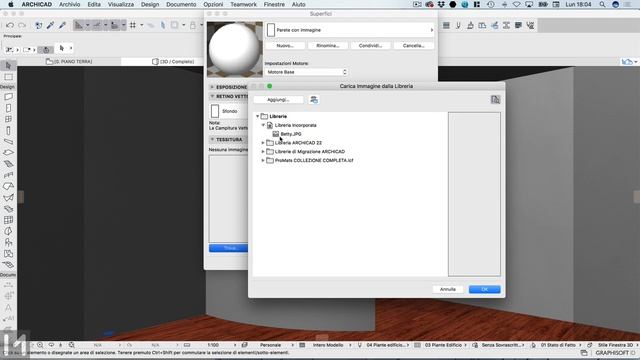Image resolution: width=640 pixels, height=360 pixels.
Task: Select the Railing tool in toolbox
Action: [8, 175]
